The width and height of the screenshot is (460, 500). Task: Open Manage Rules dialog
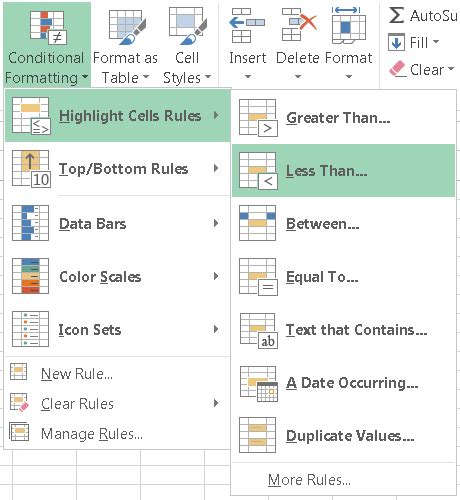[92, 434]
